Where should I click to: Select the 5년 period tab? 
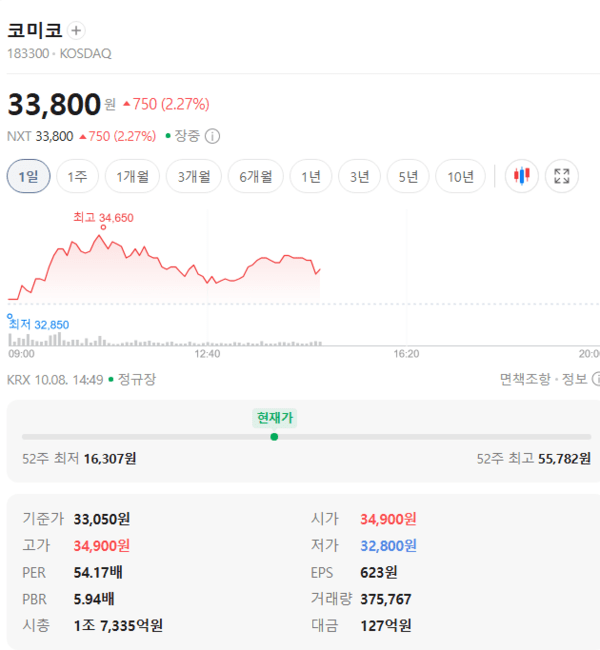pyautogui.click(x=408, y=176)
